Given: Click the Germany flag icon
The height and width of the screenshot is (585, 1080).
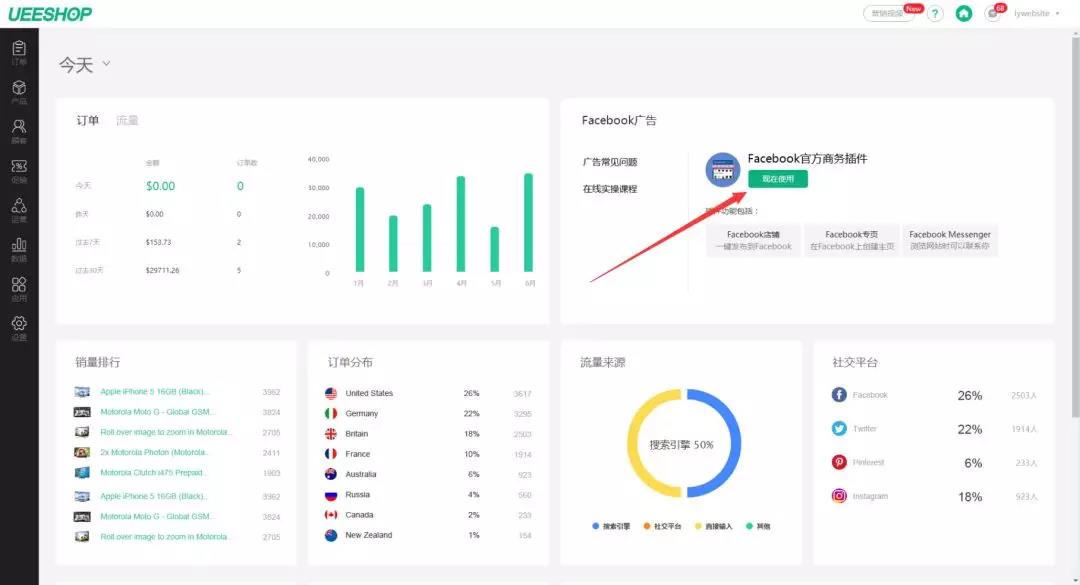Looking at the screenshot, I should 331,413.
